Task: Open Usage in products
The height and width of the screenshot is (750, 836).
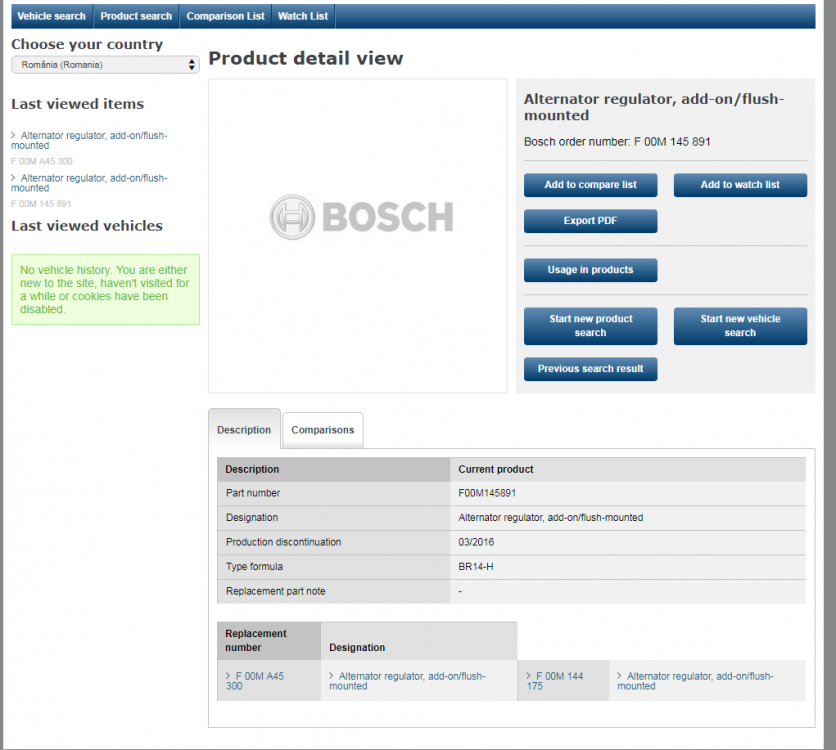Action: tap(590, 270)
